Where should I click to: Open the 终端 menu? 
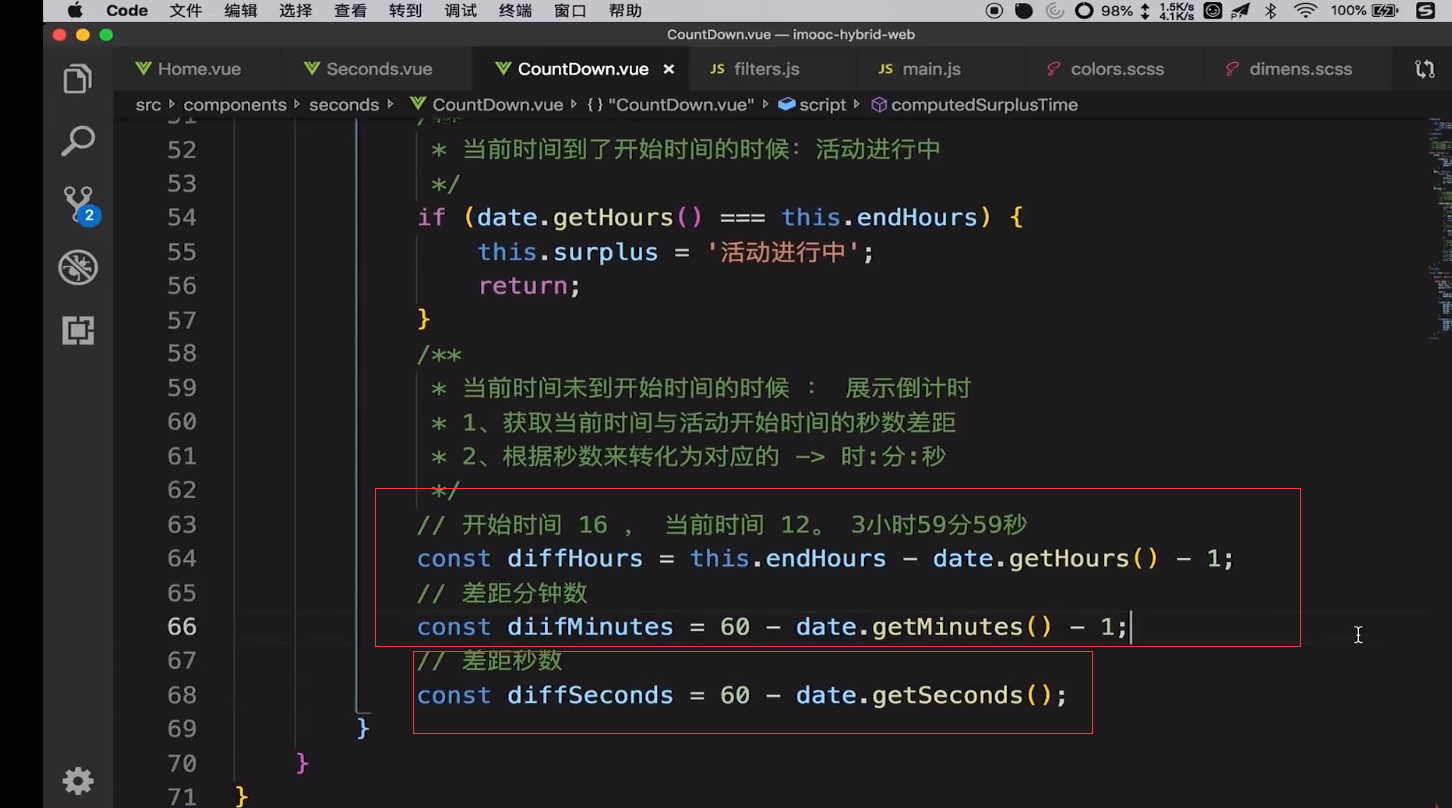[x=515, y=11]
